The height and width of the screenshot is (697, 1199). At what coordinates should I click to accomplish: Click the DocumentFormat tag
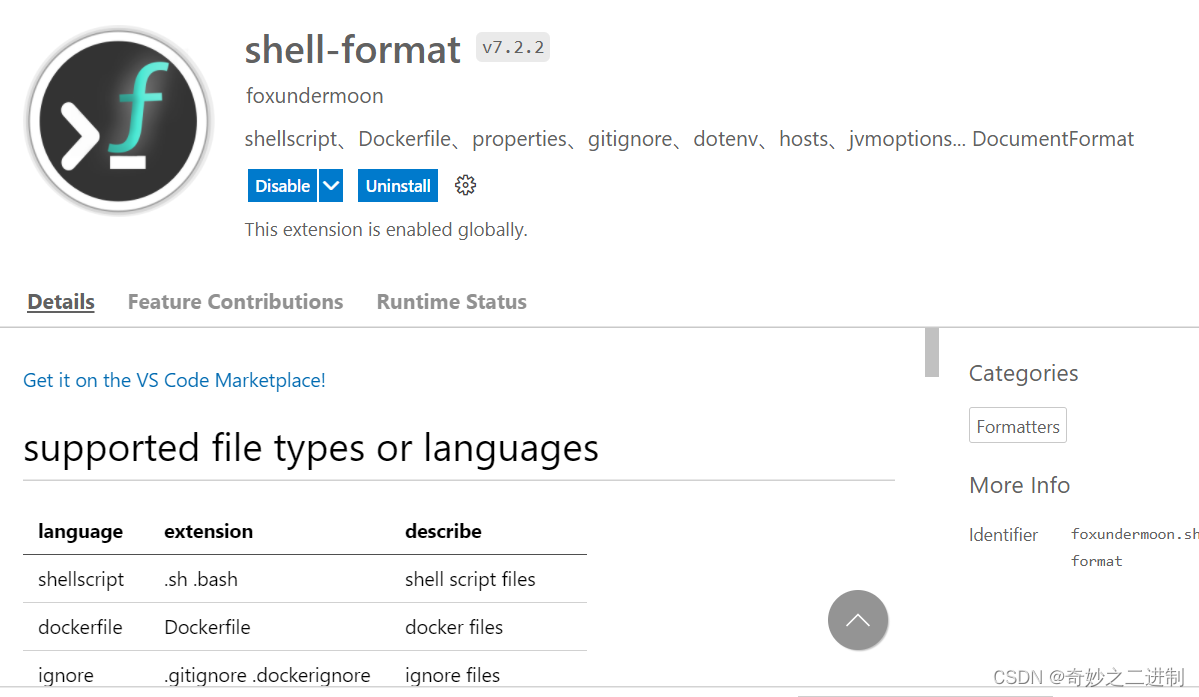pos(1052,138)
